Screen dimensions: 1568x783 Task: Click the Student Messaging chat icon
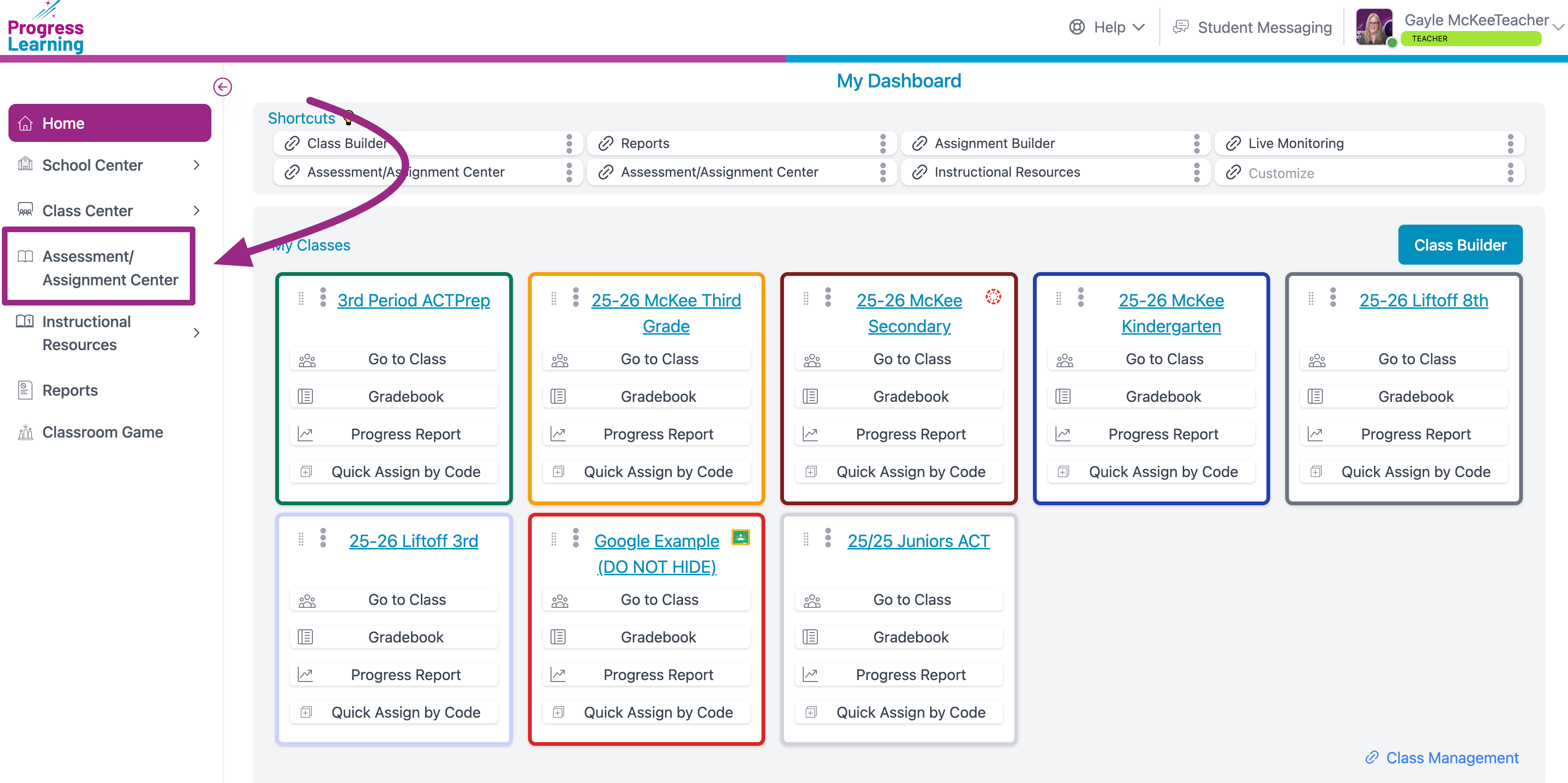pyautogui.click(x=1181, y=27)
